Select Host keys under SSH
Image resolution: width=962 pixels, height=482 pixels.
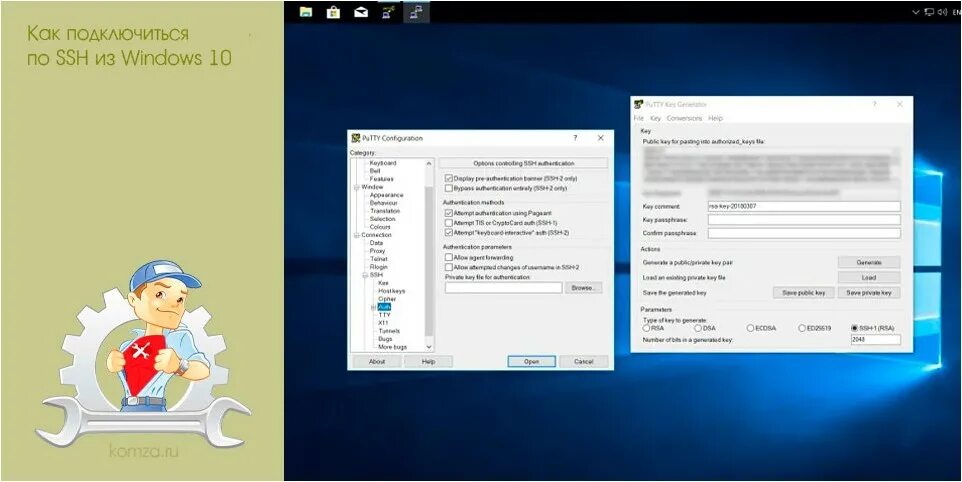pos(391,291)
